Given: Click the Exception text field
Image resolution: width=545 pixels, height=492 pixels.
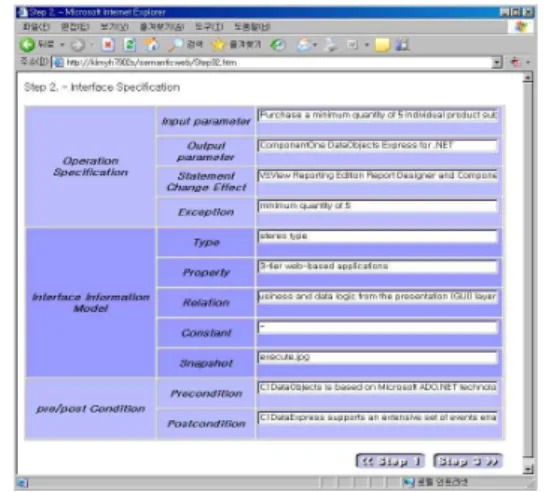Looking at the screenshot, I should (377, 206).
